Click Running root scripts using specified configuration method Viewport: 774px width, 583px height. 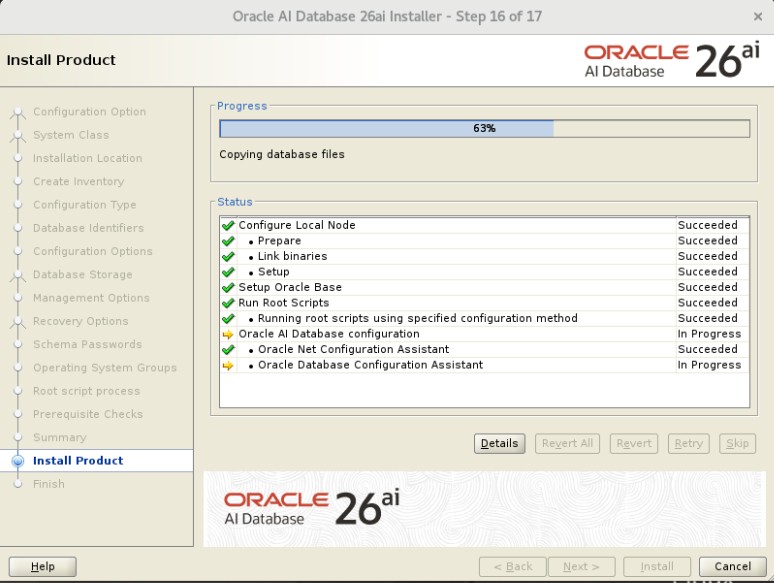coord(418,318)
